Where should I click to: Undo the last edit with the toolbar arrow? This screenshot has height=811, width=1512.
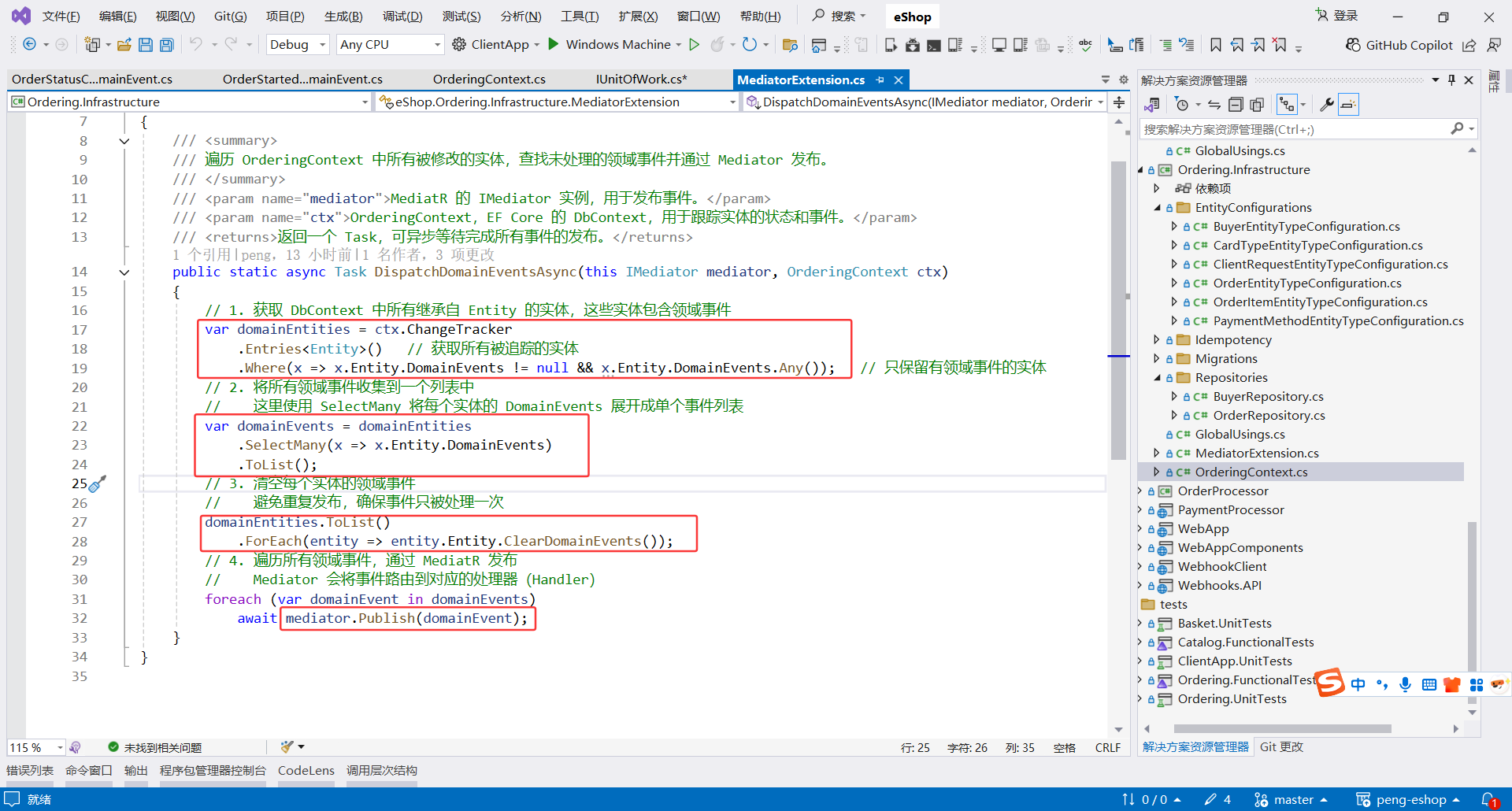pos(196,44)
